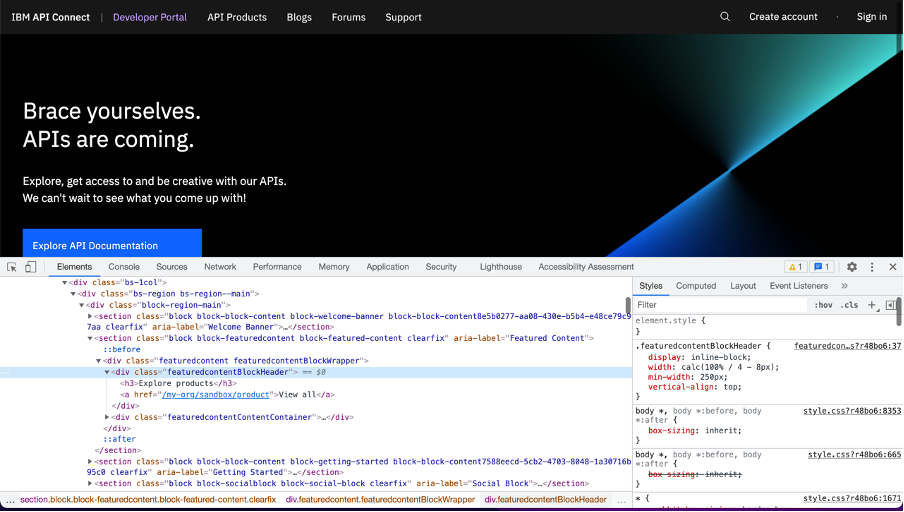Toggle the device toolbar icon
This screenshot has width=904, height=512.
pos(31,267)
